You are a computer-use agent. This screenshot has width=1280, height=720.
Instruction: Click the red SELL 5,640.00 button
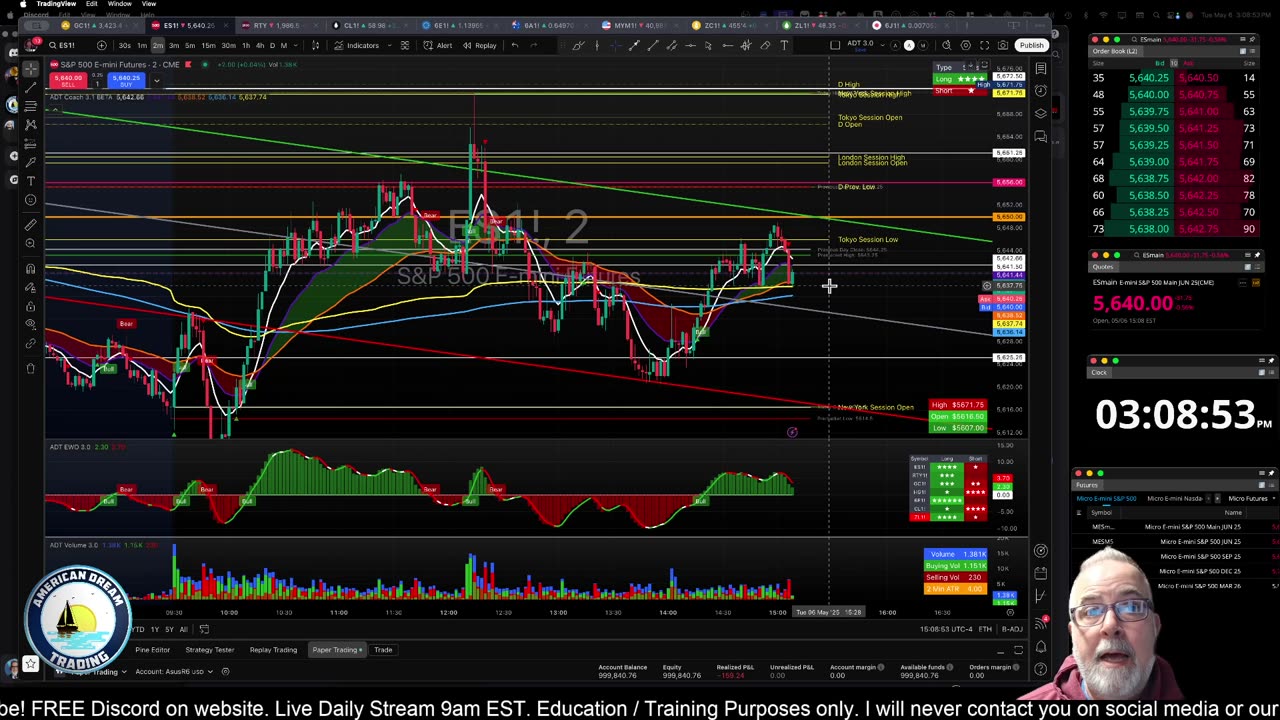coord(68,80)
